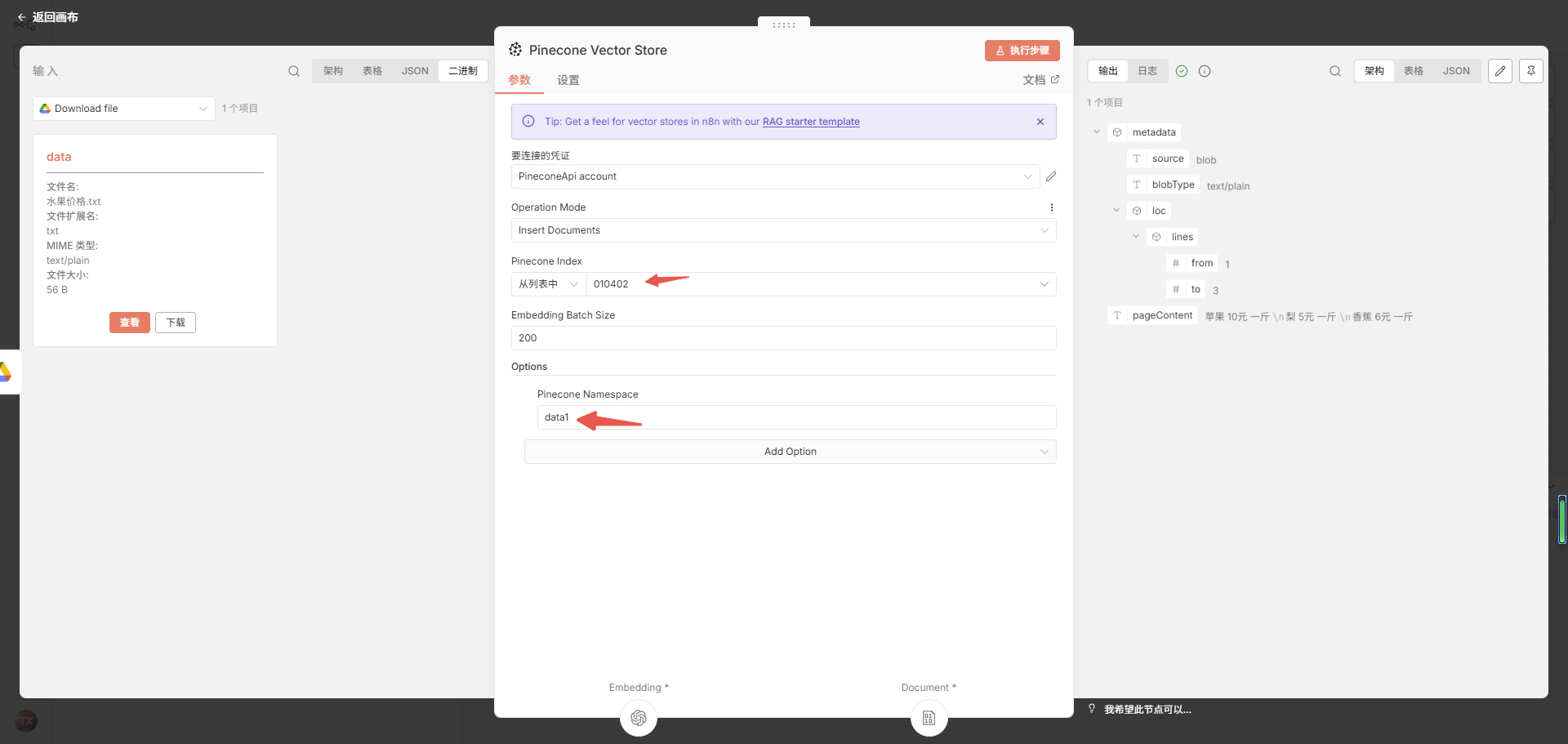Select the to field pill
Screen dimensions: 1568x744
coord(1186,289)
